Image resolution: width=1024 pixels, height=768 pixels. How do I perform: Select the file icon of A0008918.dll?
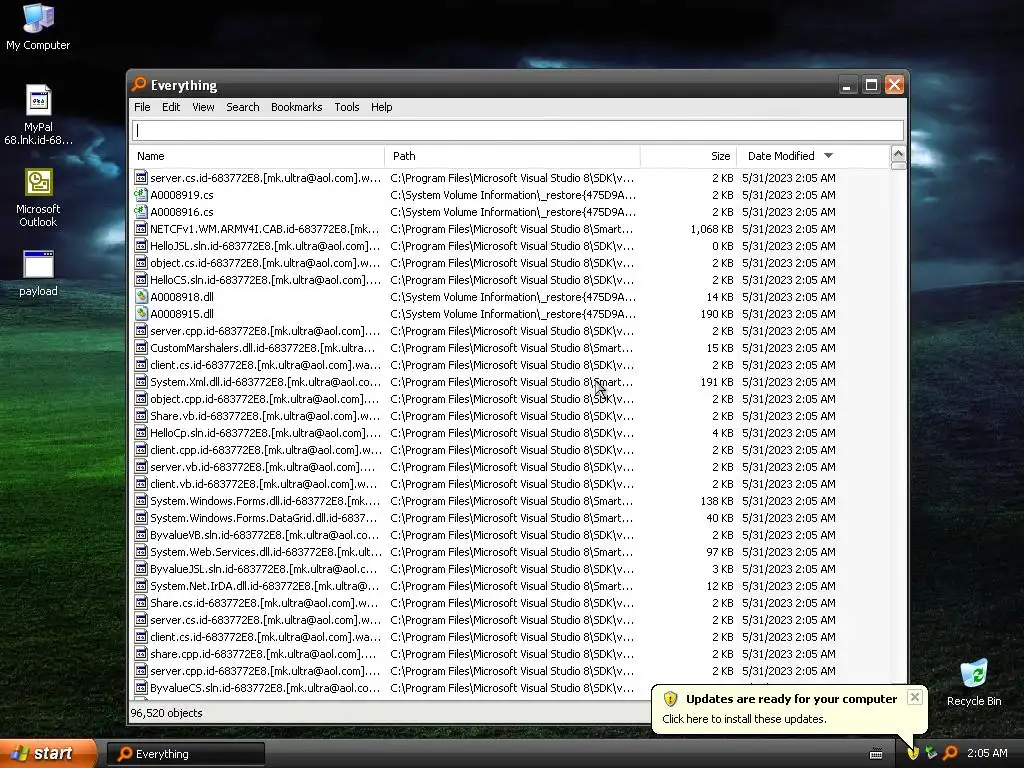(x=140, y=296)
